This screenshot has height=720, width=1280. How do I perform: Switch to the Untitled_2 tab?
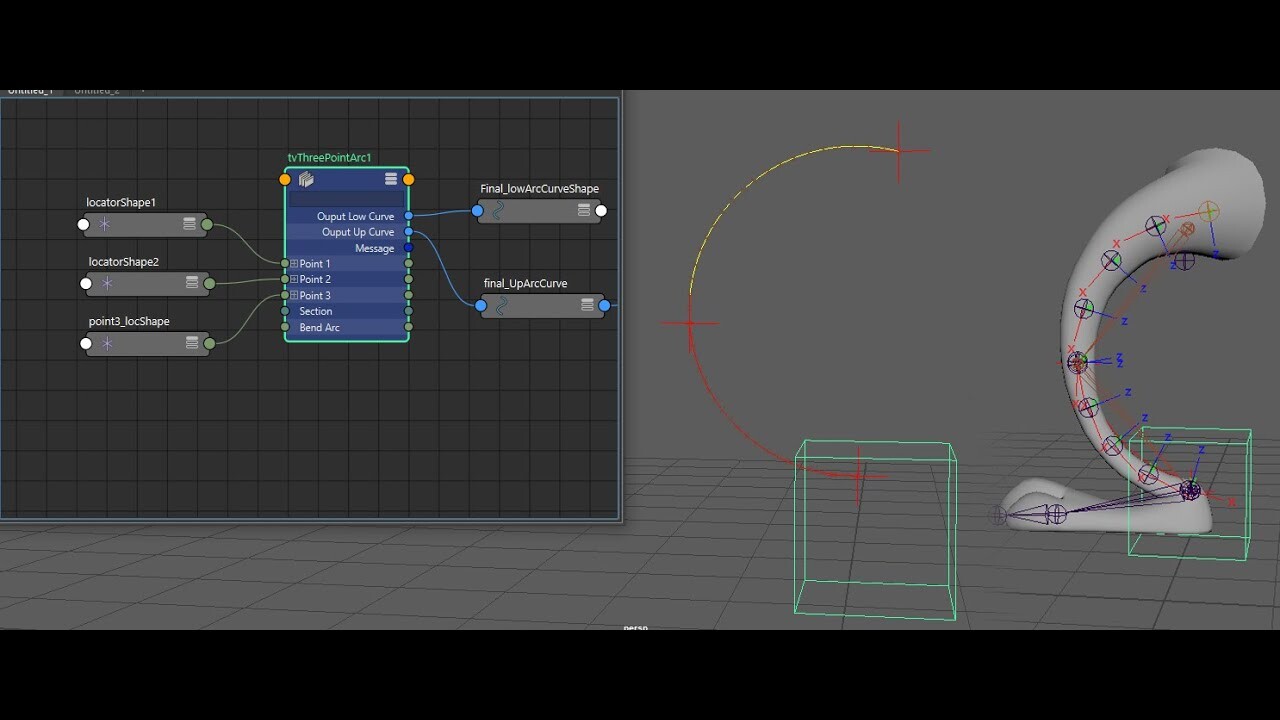click(96, 89)
